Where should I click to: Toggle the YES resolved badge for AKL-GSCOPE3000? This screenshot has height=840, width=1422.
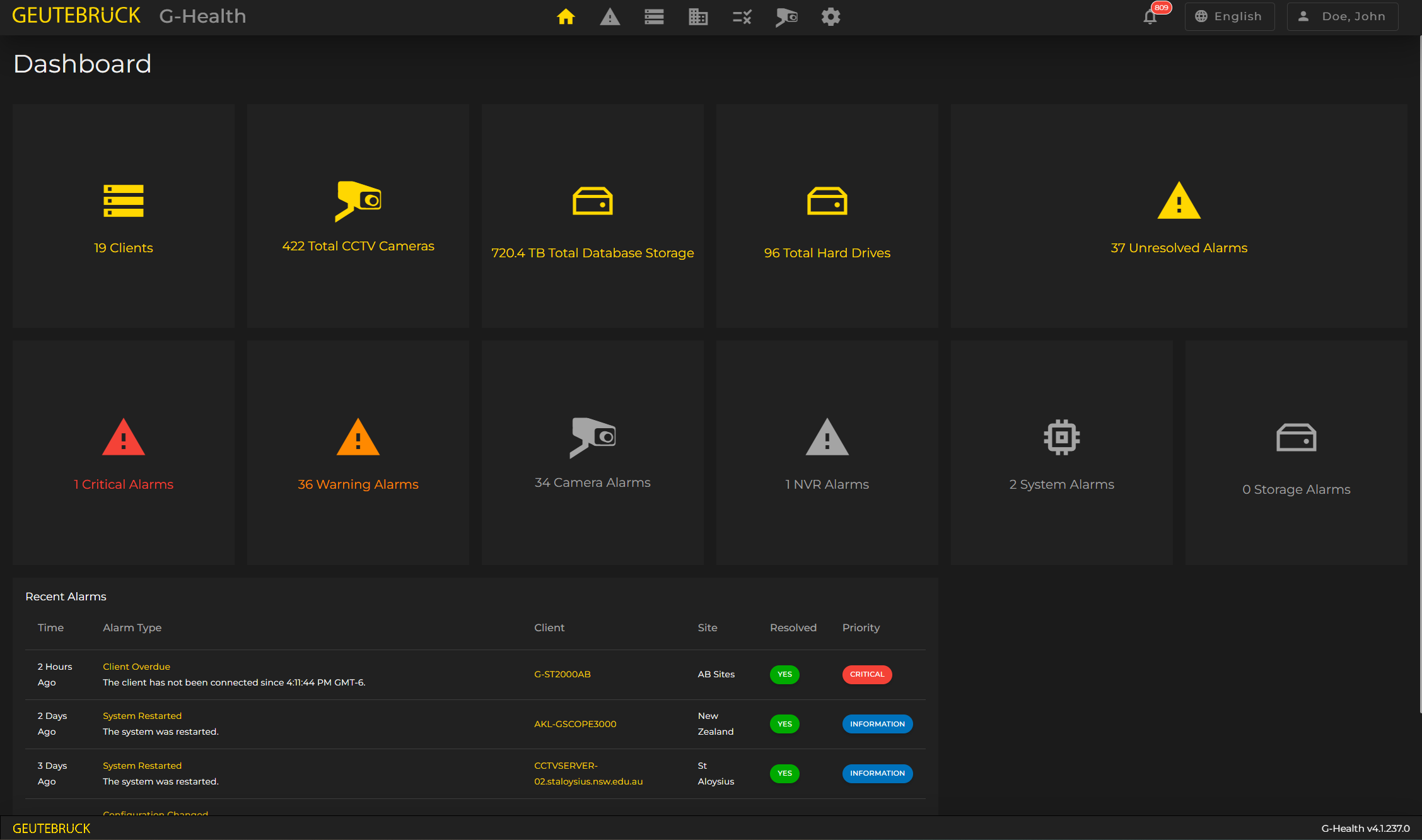784,724
